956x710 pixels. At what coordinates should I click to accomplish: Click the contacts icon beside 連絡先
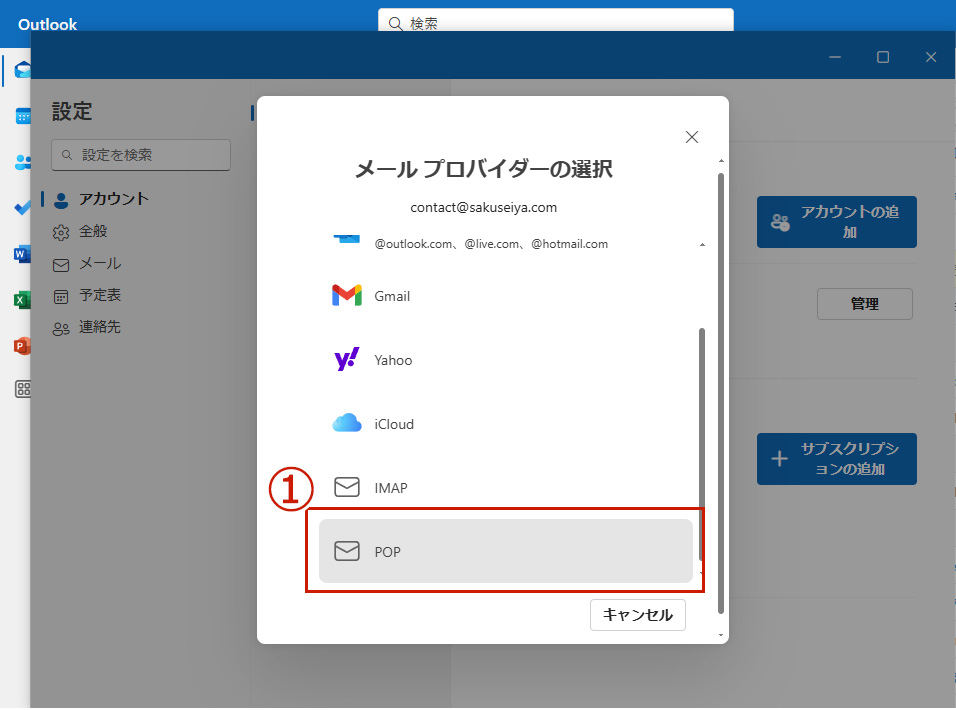[x=61, y=329]
